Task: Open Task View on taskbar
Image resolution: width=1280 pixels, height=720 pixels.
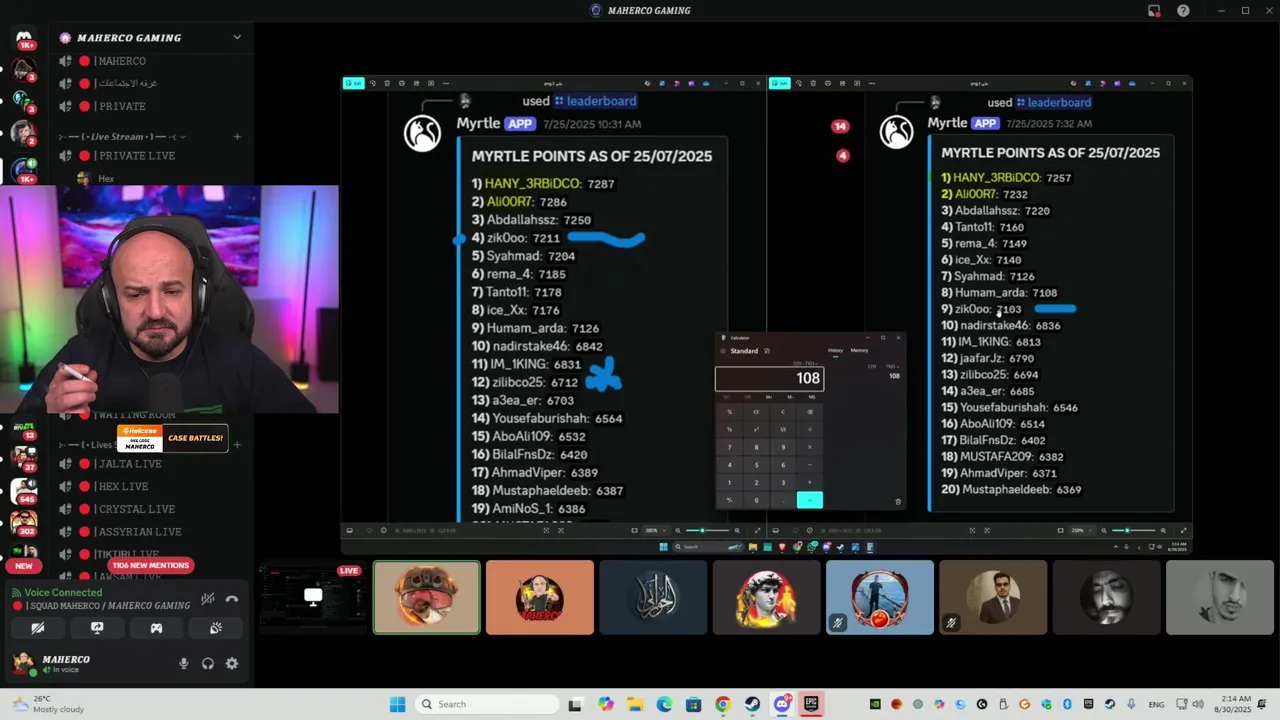Action: [x=575, y=704]
